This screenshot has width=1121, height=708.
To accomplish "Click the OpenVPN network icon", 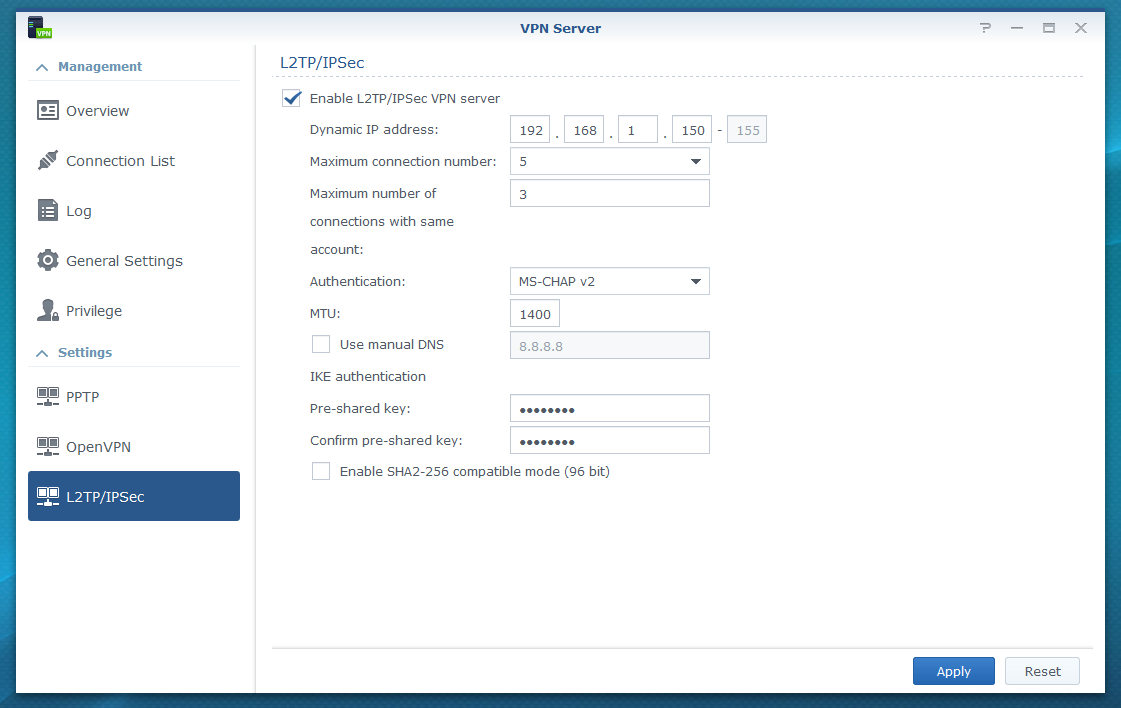I will [47, 447].
